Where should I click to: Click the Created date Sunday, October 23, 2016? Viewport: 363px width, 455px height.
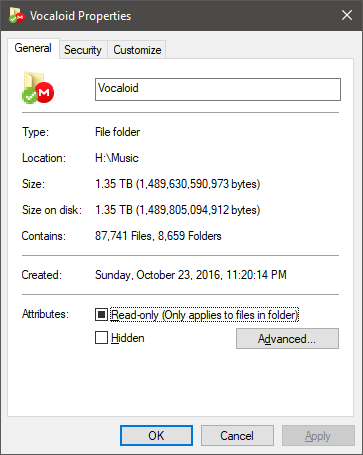159,275
